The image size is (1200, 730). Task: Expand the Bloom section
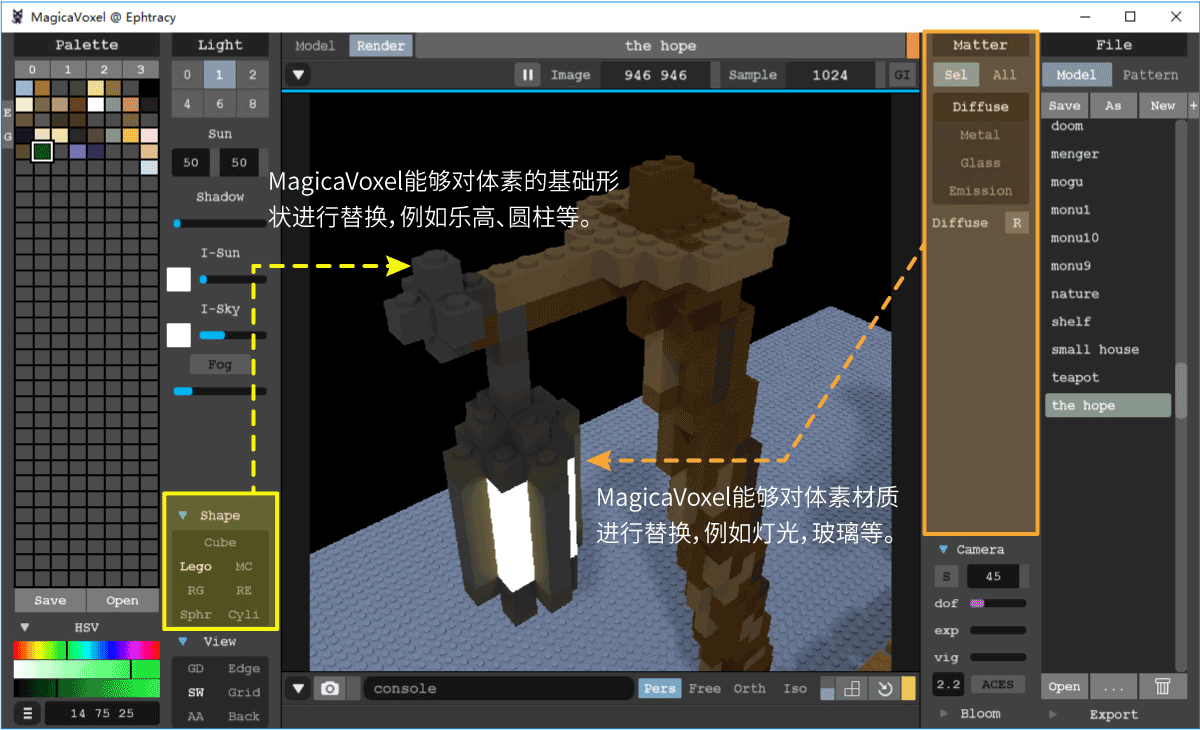coord(943,714)
